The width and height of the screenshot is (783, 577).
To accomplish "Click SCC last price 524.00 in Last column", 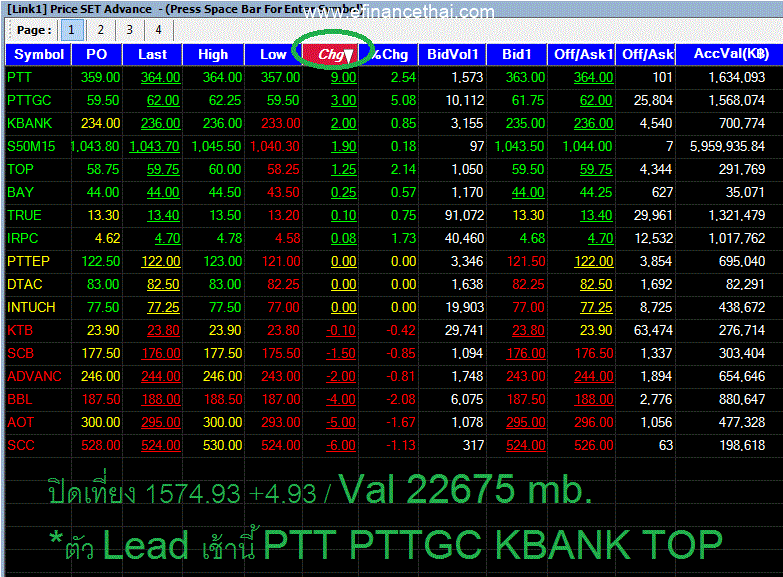I will pyautogui.click(x=160, y=445).
